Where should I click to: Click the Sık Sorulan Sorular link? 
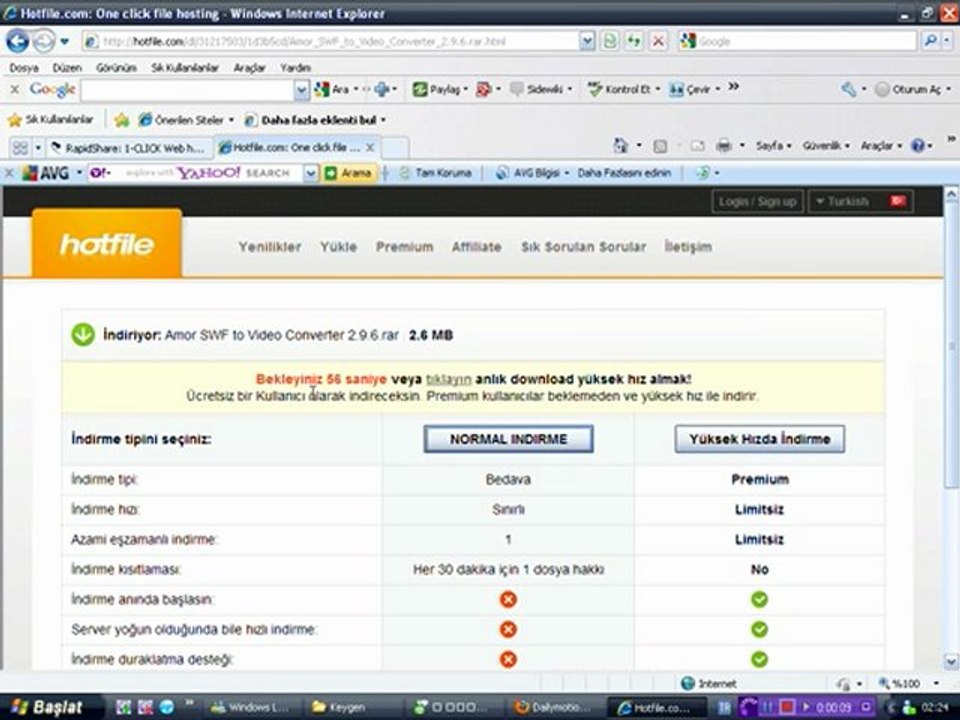[583, 247]
